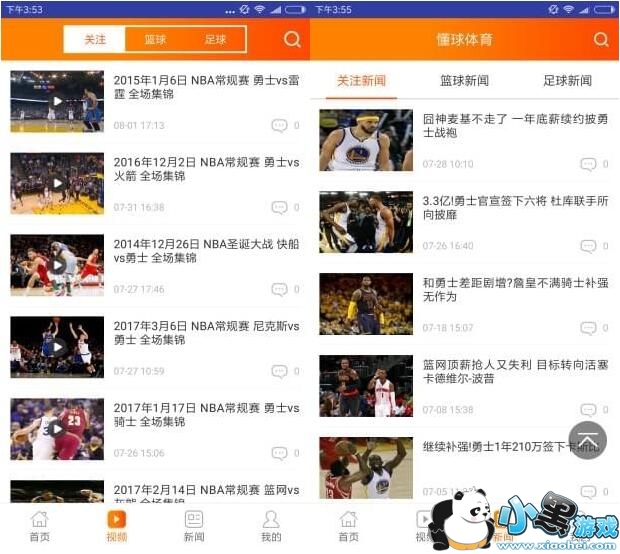Open article 继续补强!勇士1年210万
The height and width of the screenshot is (554, 620).
point(510,446)
